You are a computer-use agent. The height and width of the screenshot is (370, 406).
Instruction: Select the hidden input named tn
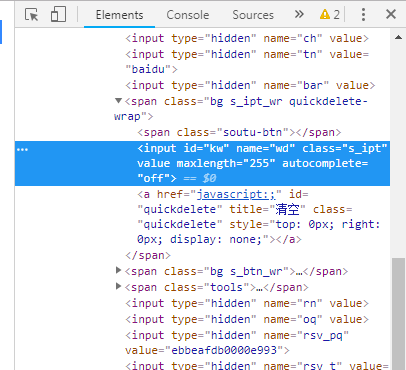[x=247, y=62]
